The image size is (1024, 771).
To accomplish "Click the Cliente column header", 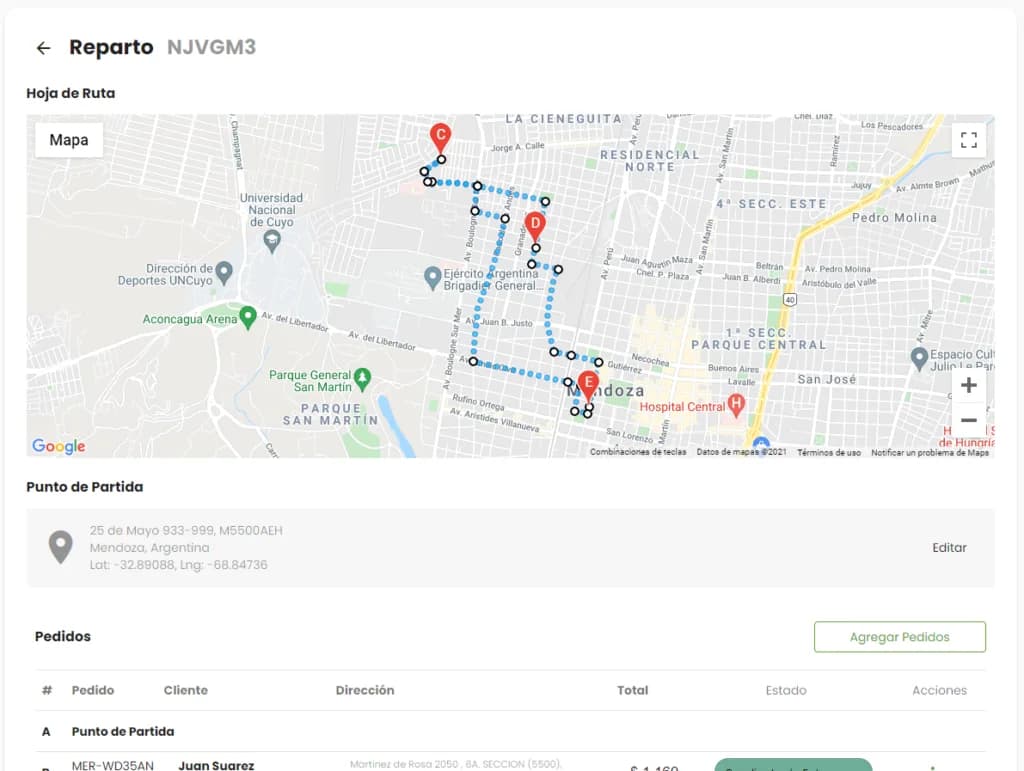I will [x=185, y=690].
